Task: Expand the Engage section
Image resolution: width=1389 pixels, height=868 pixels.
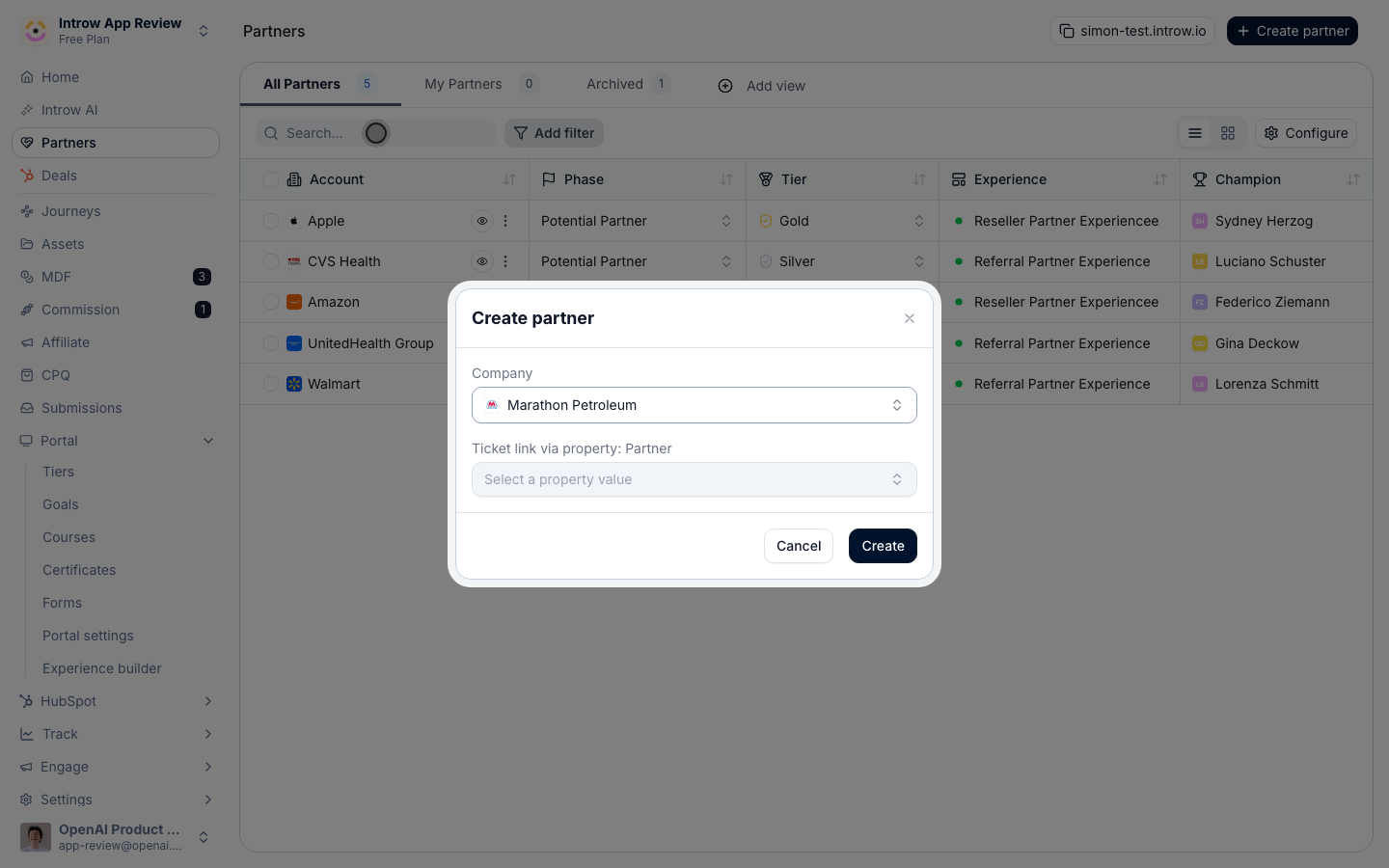Action: pos(208,767)
